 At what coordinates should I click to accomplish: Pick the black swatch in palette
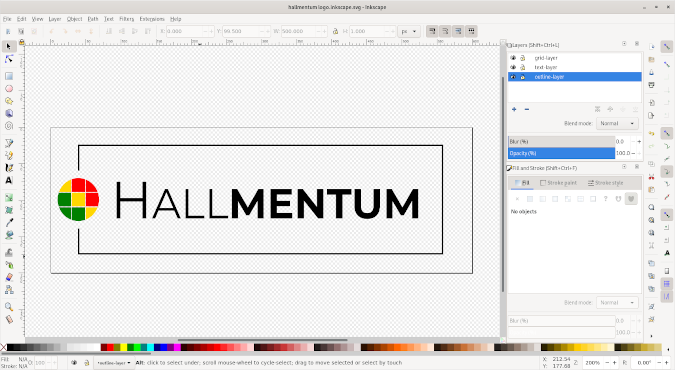pyautogui.click(x=10, y=347)
